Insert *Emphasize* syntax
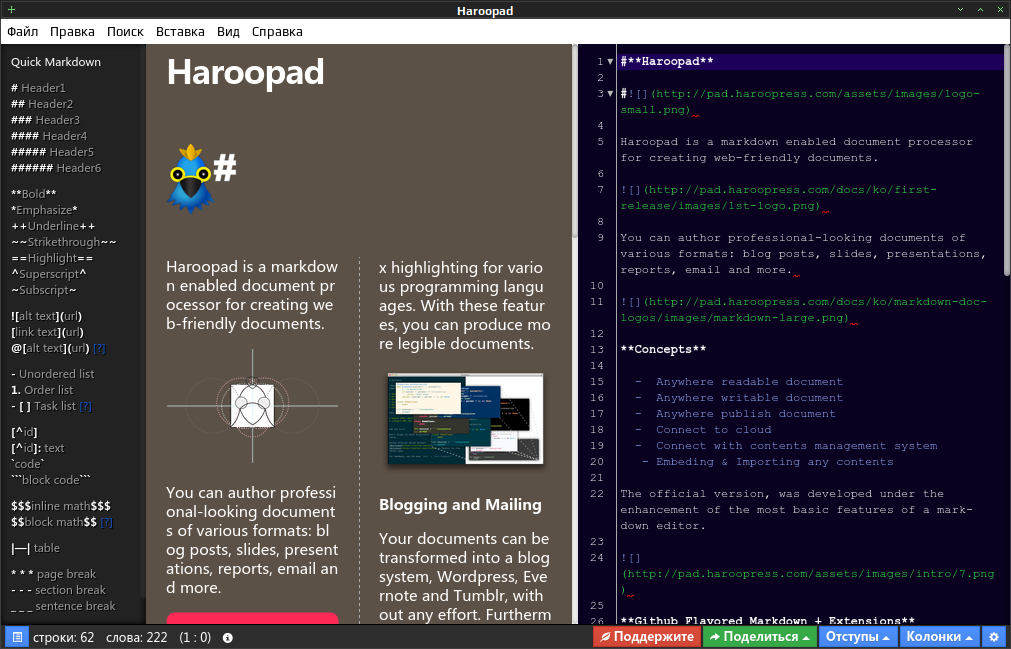The height and width of the screenshot is (649, 1011). click(x=44, y=210)
